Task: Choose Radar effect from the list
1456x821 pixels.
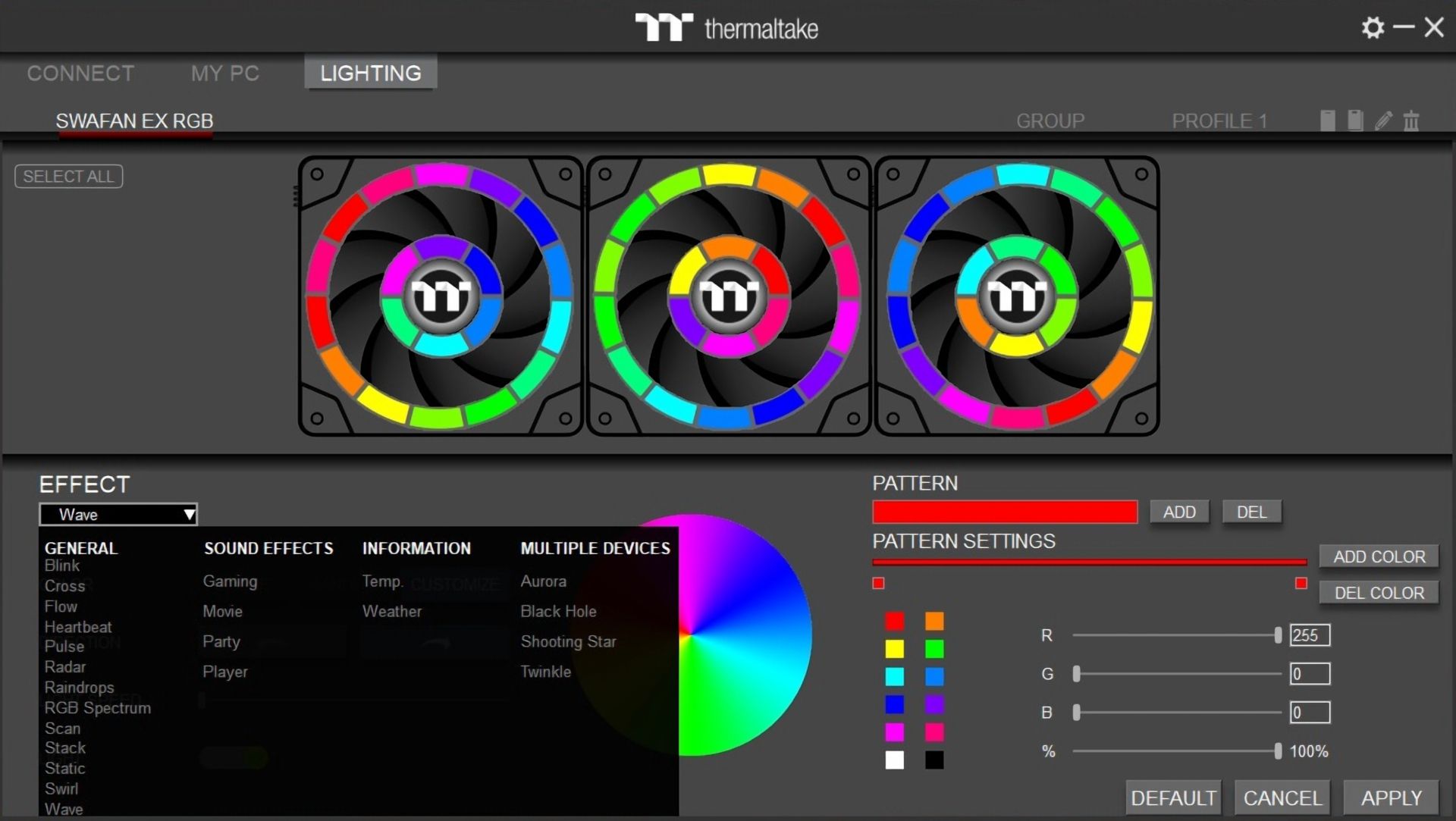Action: click(64, 667)
